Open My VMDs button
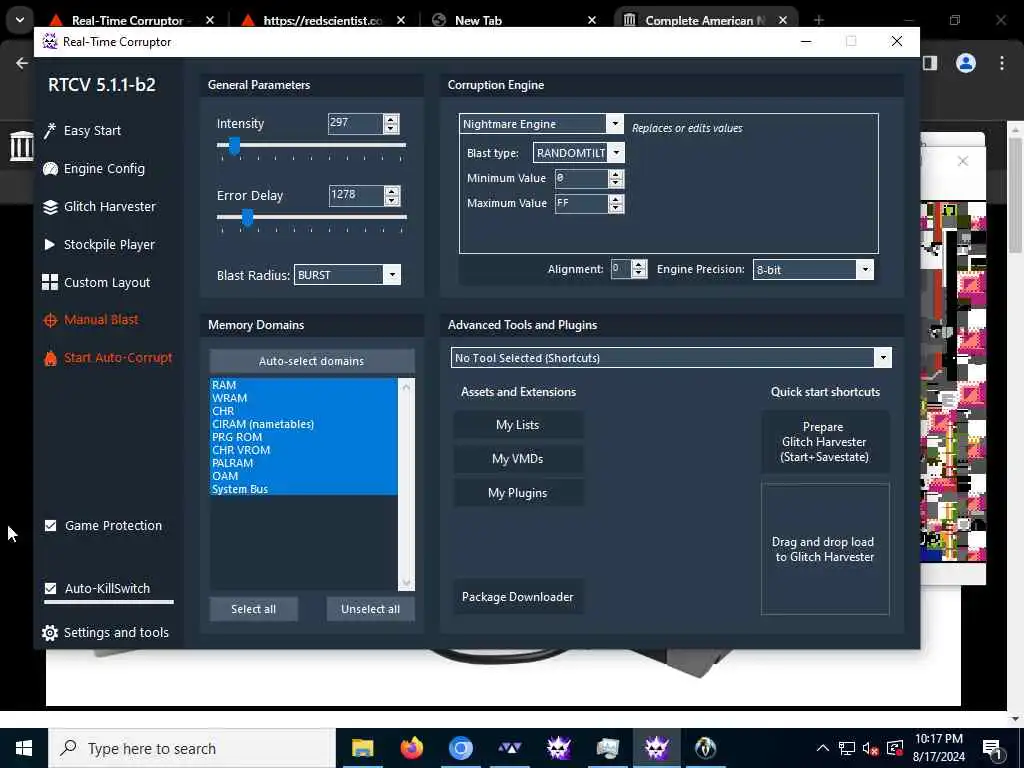Image resolution: width=1024 pixels, height=768 pixels. [518, 459]
